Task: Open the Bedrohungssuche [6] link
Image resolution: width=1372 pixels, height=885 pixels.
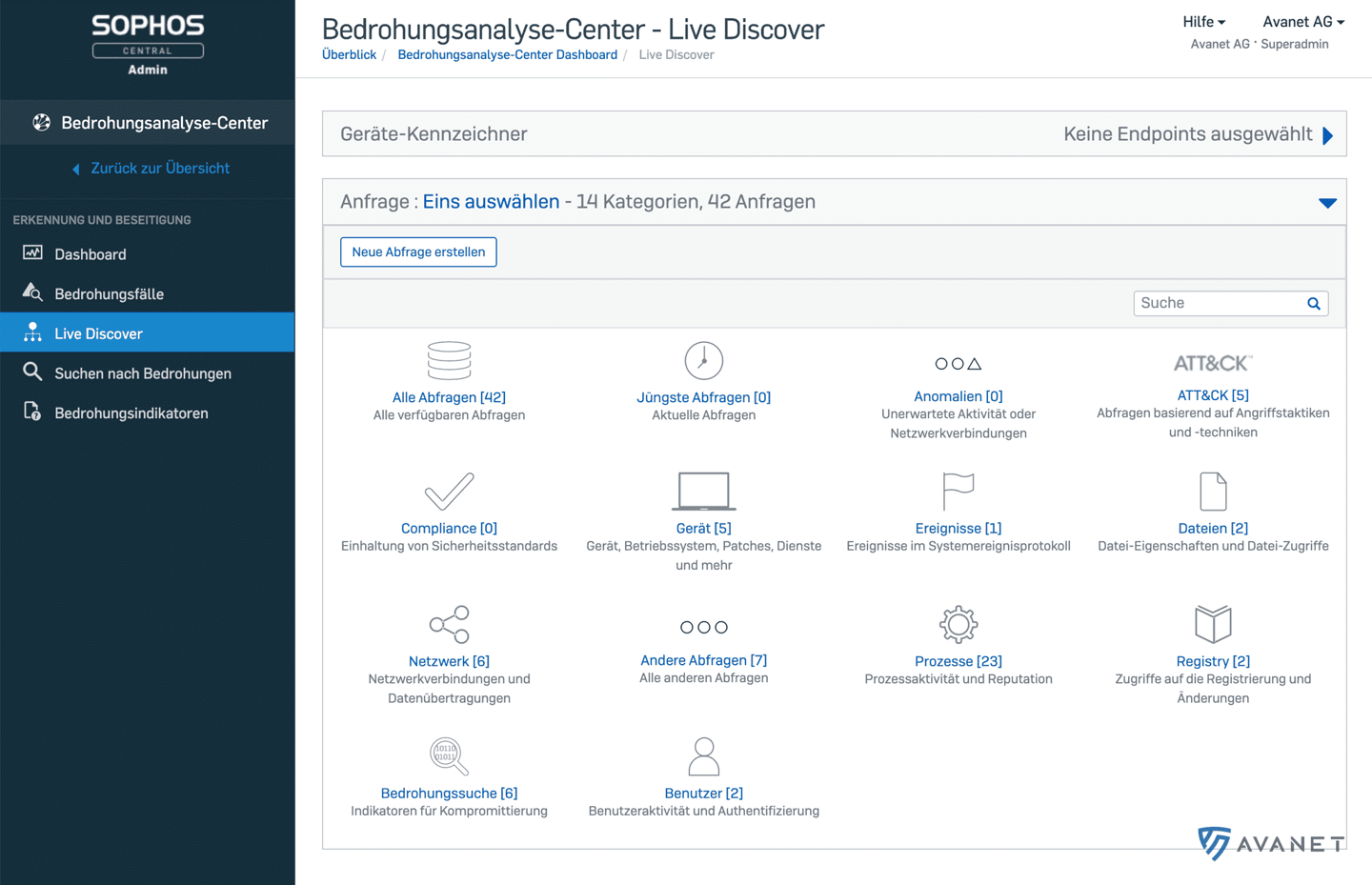Action: click(449, 794)
